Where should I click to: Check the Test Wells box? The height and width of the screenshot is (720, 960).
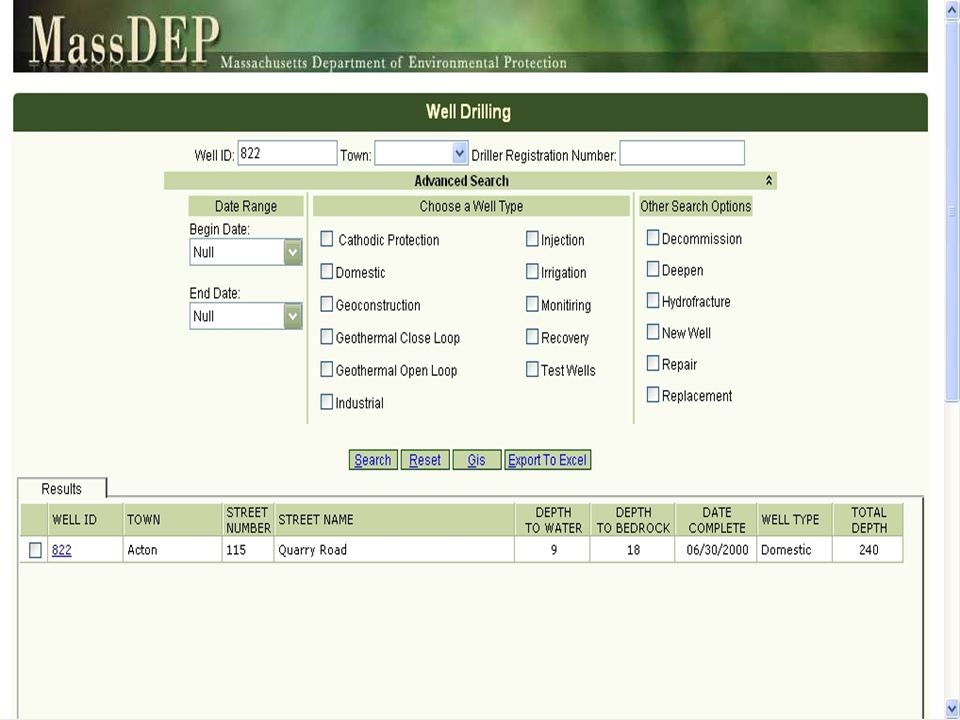coord(532,369)
